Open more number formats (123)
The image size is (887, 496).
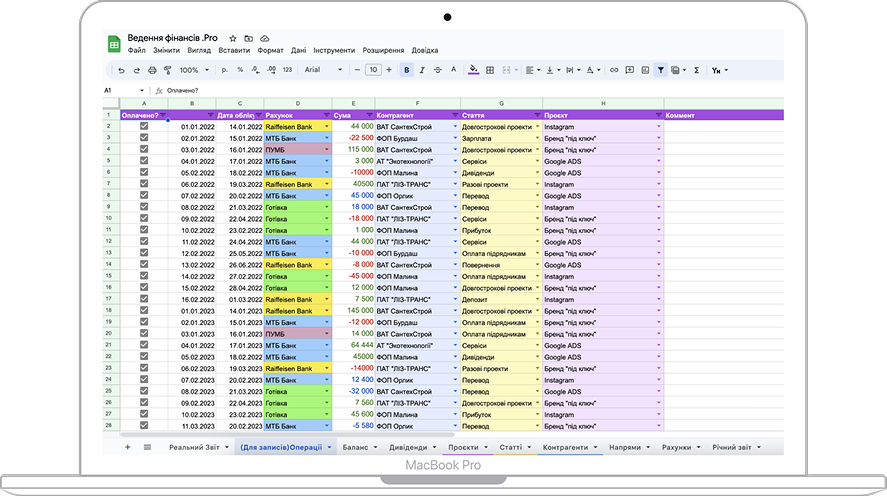tap(287, 70)
